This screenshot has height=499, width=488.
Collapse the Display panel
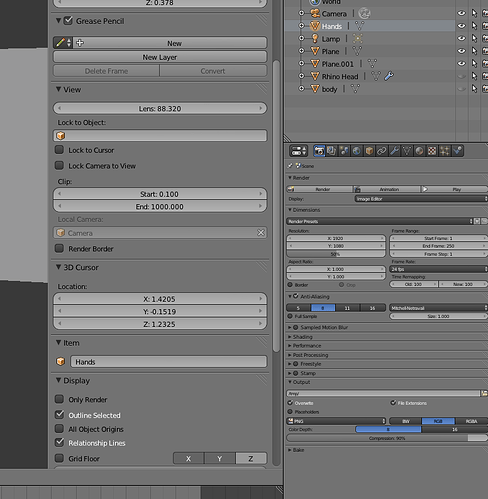click(58, 380)
